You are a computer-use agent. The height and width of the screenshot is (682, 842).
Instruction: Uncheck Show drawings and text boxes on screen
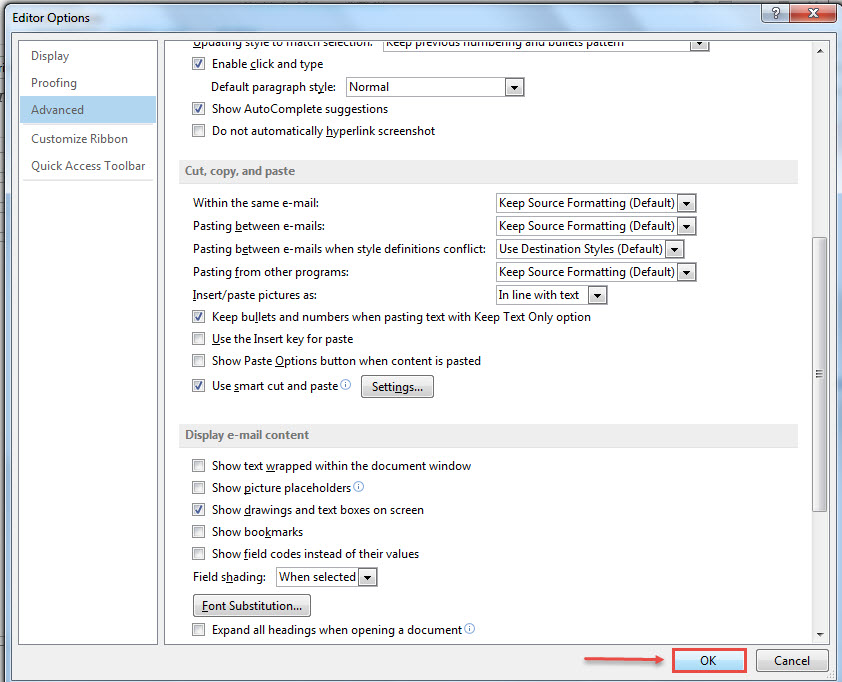point(199,510)
